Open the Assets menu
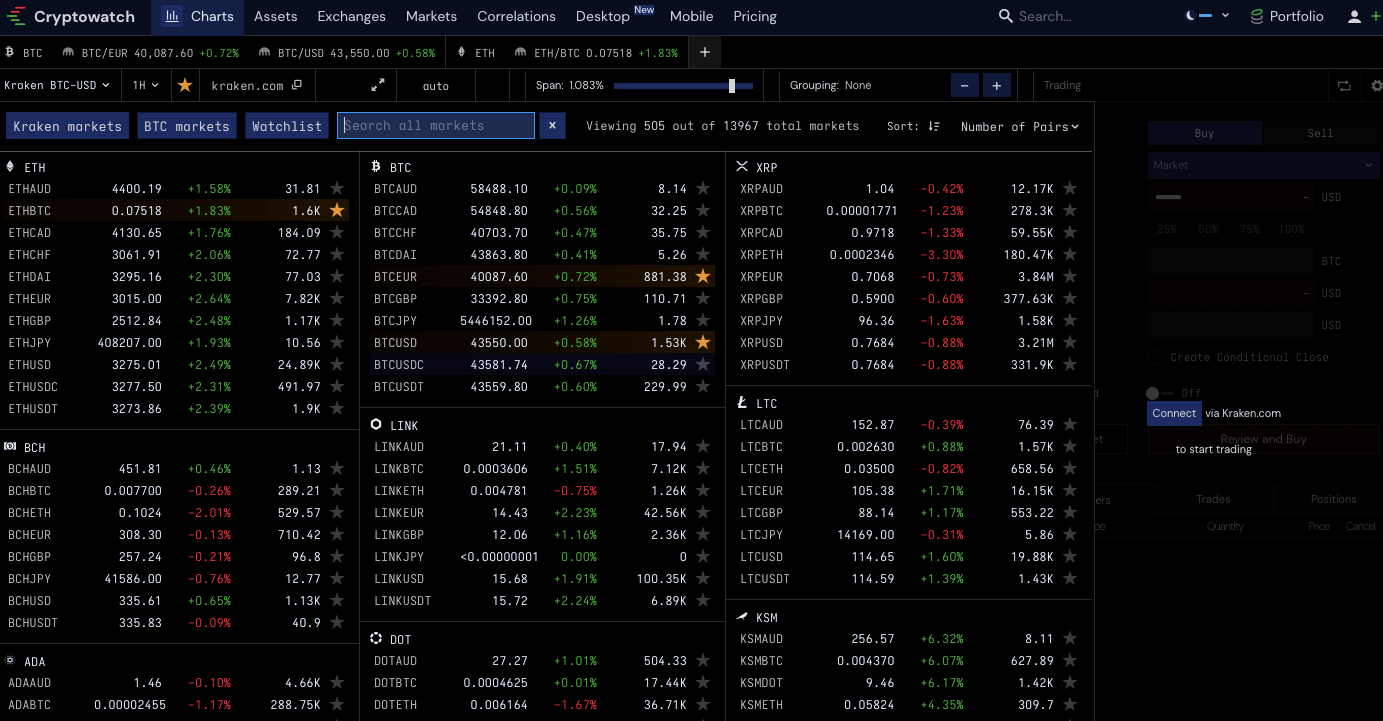1383x721 pixels. (x=276, y=16)
